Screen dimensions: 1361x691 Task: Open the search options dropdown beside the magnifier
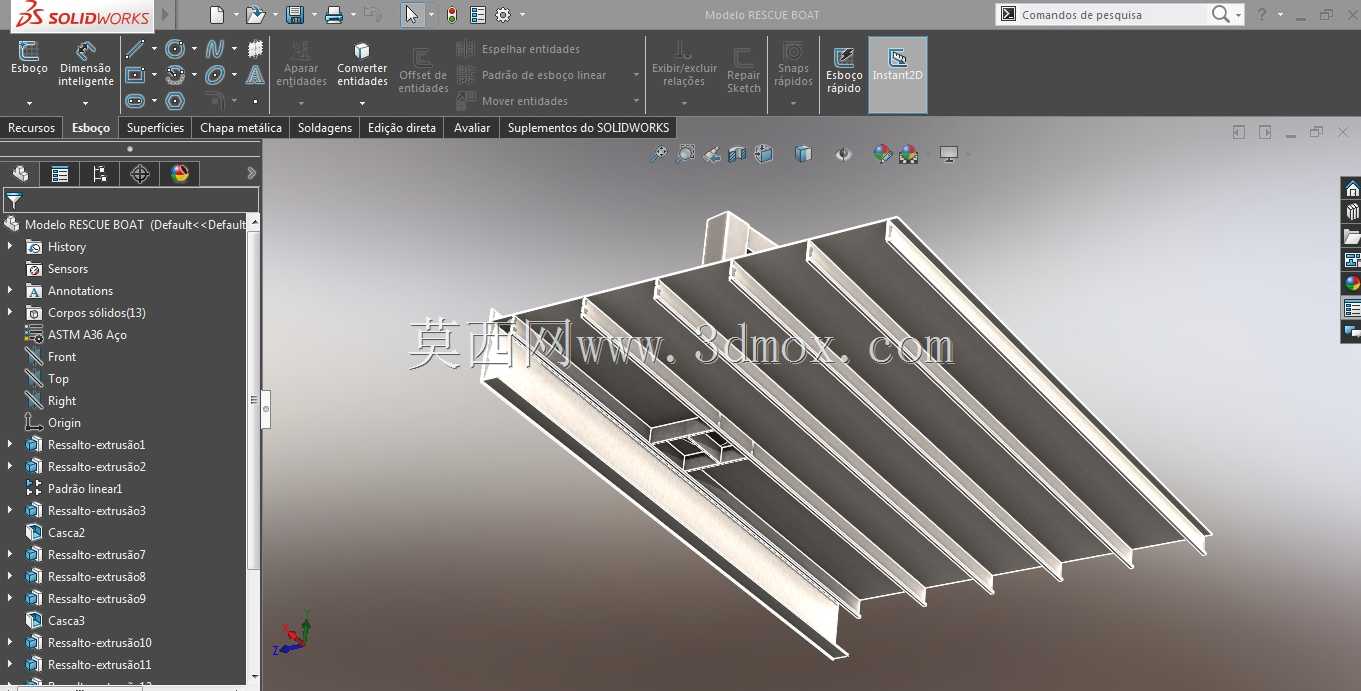point(1239,15)
